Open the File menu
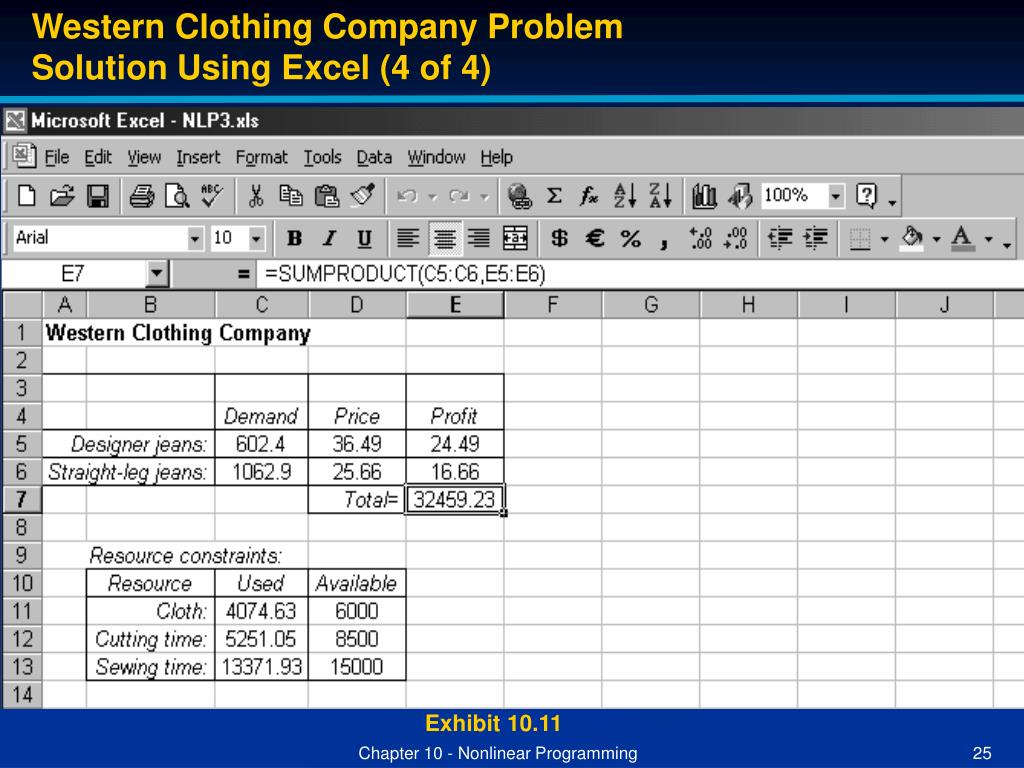The height and width of the screenshot is (768, 1024). click(x=57, y=157)
